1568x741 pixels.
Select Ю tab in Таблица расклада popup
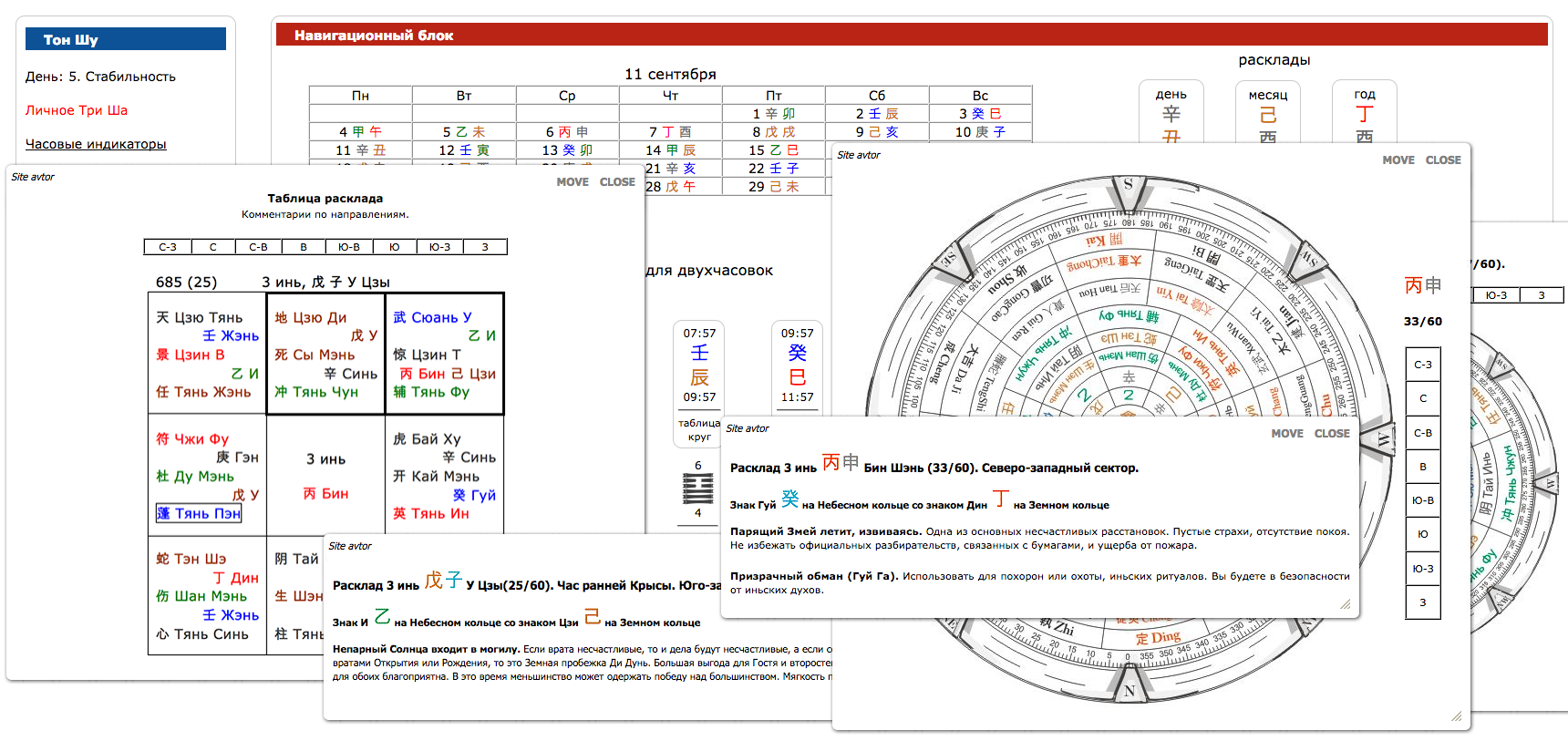point(395,247)
